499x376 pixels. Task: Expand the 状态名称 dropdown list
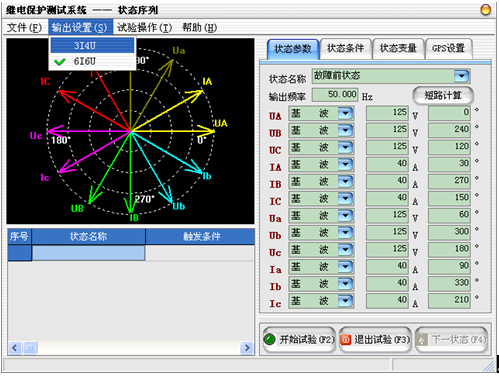[x=462, y=76]
